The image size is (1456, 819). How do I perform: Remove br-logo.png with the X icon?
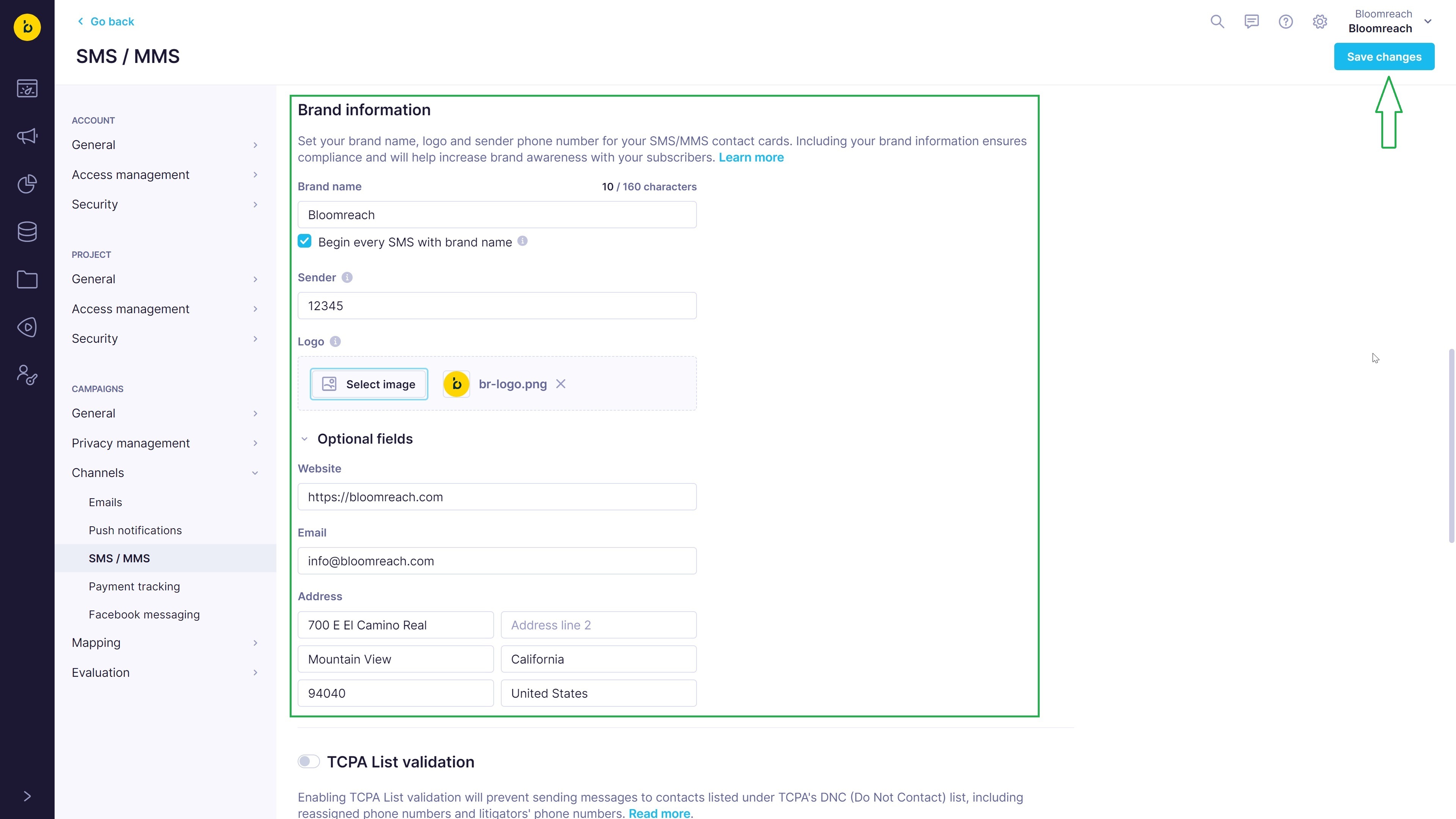tap(560, 384)
